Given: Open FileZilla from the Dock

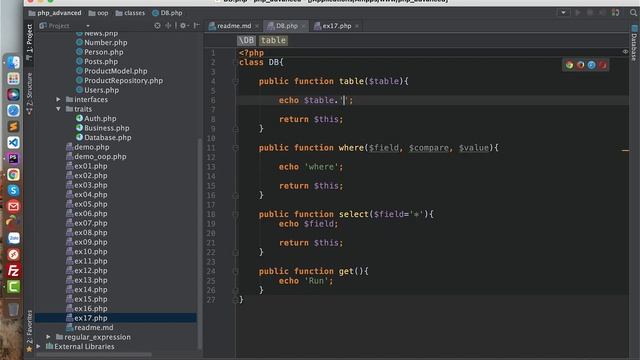Looking at the screenshot, I should 13,271.
